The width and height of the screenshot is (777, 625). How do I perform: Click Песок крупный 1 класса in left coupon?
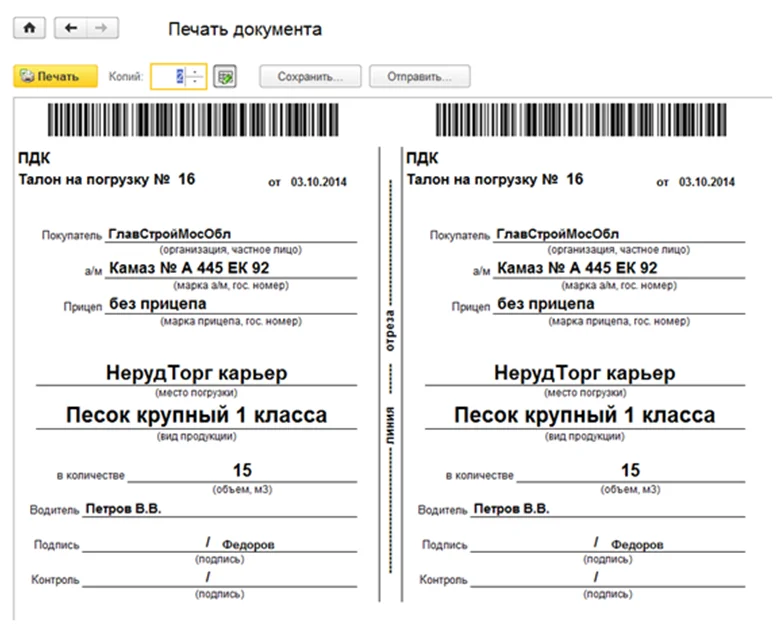coord(196,415)
